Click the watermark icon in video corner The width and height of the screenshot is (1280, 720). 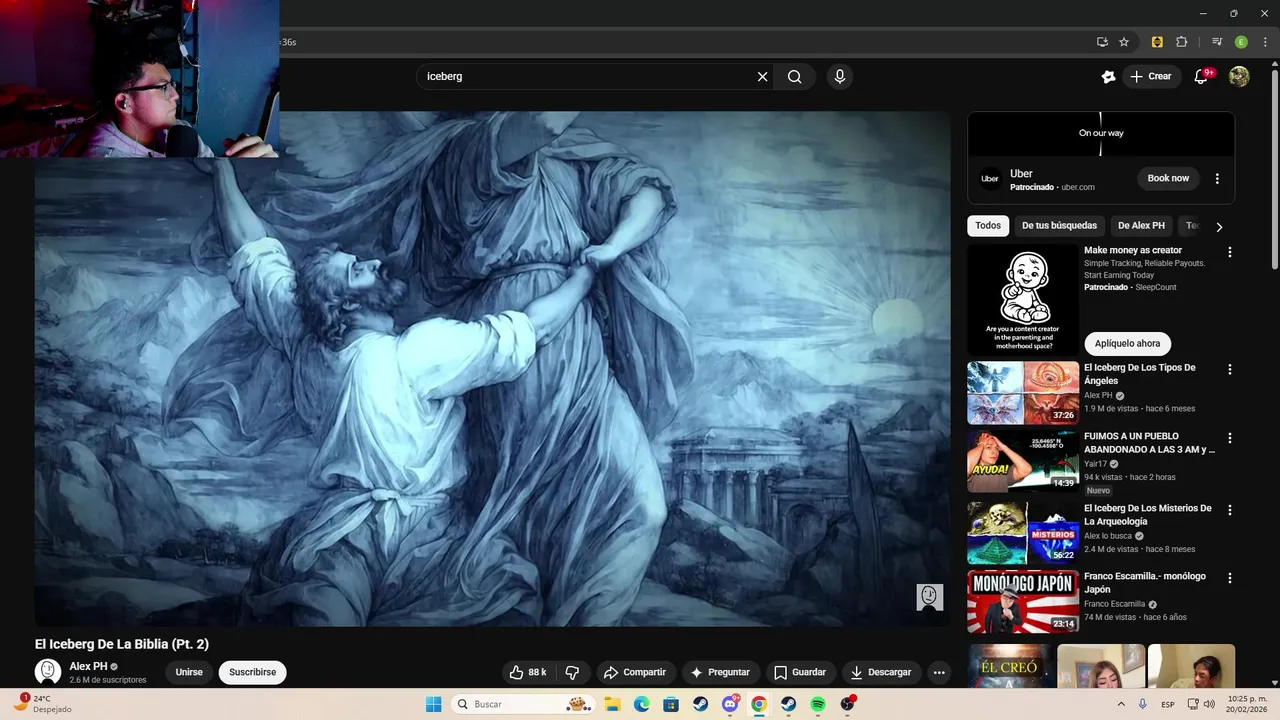pos(930,597)
